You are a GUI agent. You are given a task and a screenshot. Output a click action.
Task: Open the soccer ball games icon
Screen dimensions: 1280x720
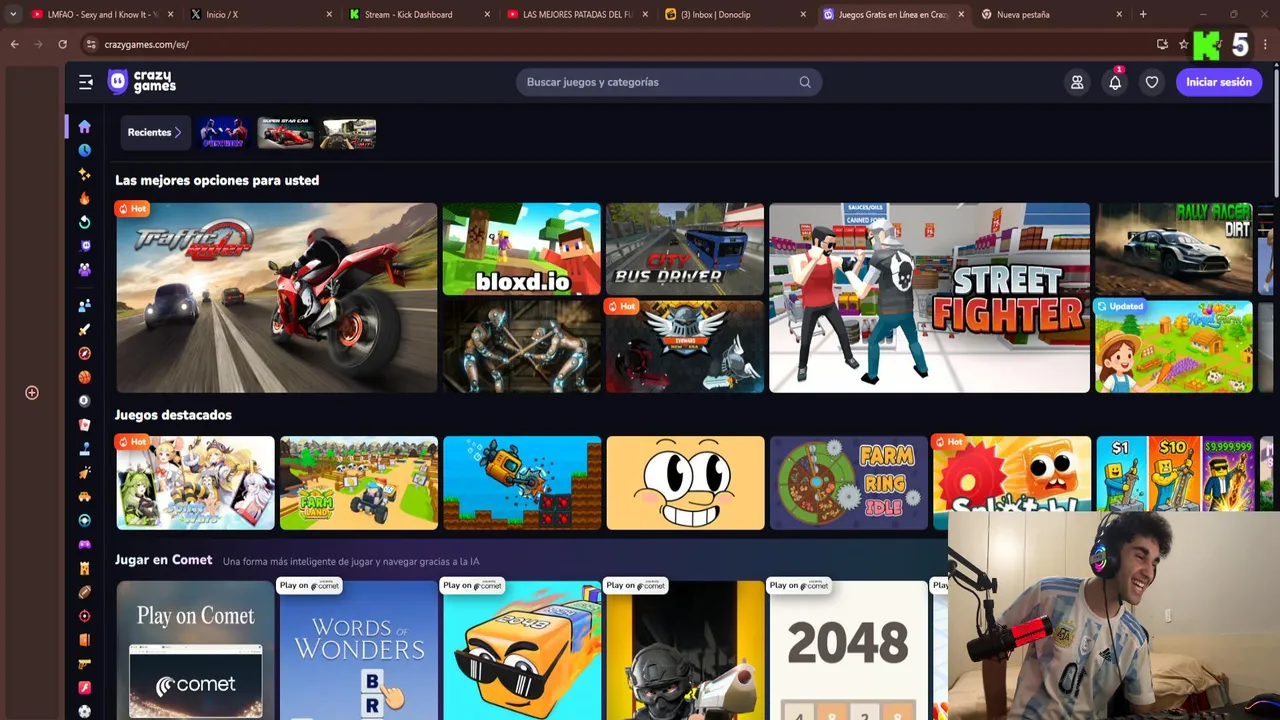tap(84, 712)
